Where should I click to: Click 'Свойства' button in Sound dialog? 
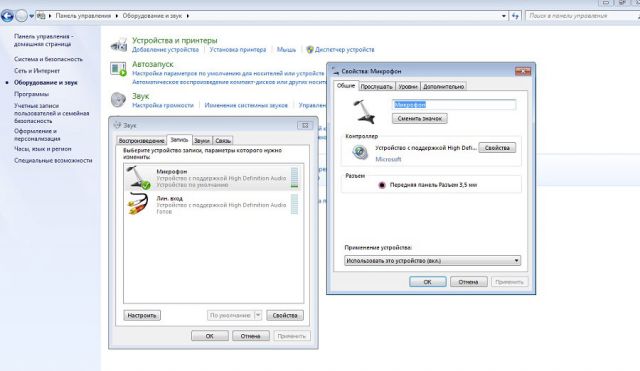coord(285,315)
